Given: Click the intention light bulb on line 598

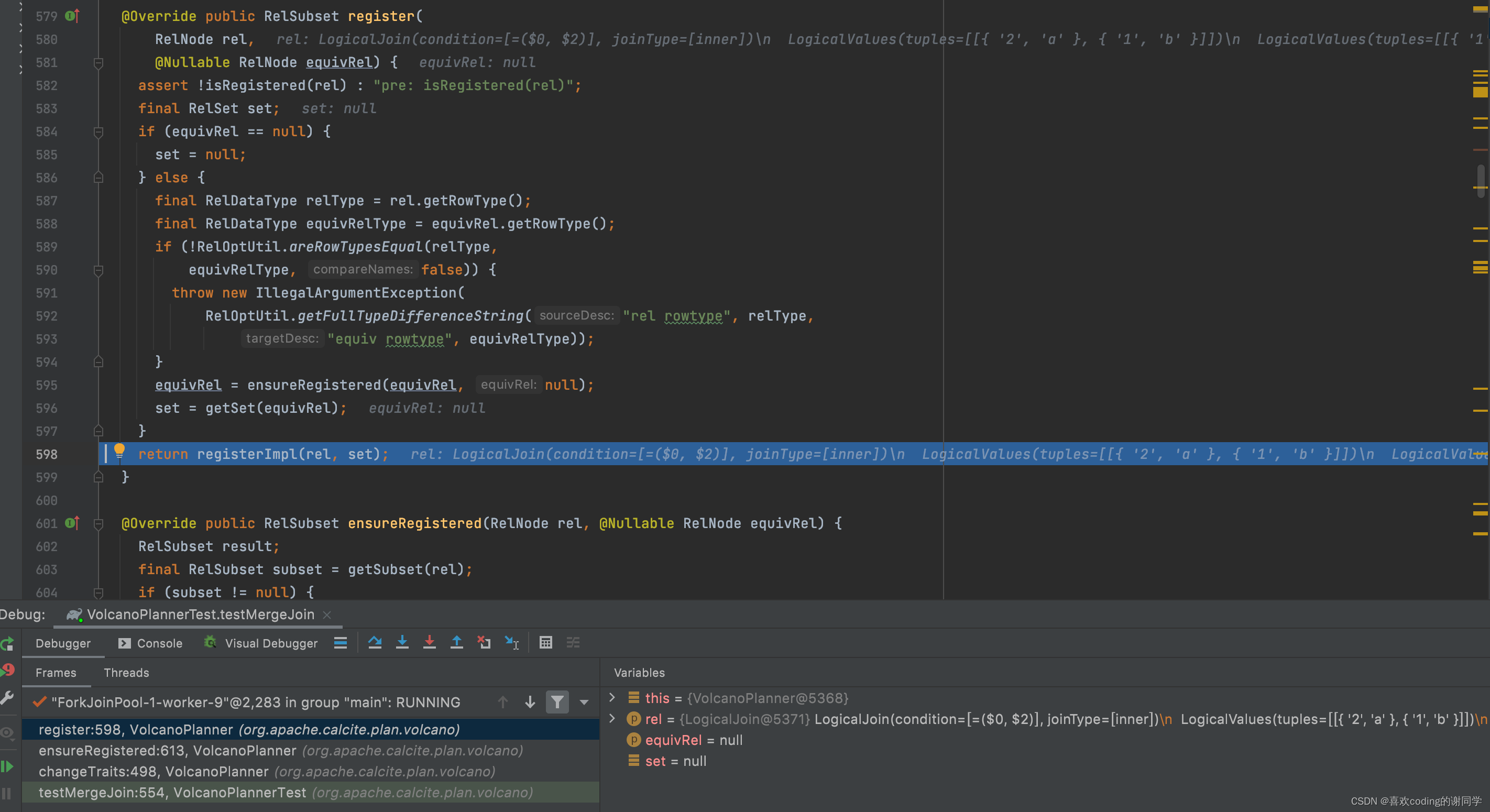Looking at the screenshot, I should 119,451.
